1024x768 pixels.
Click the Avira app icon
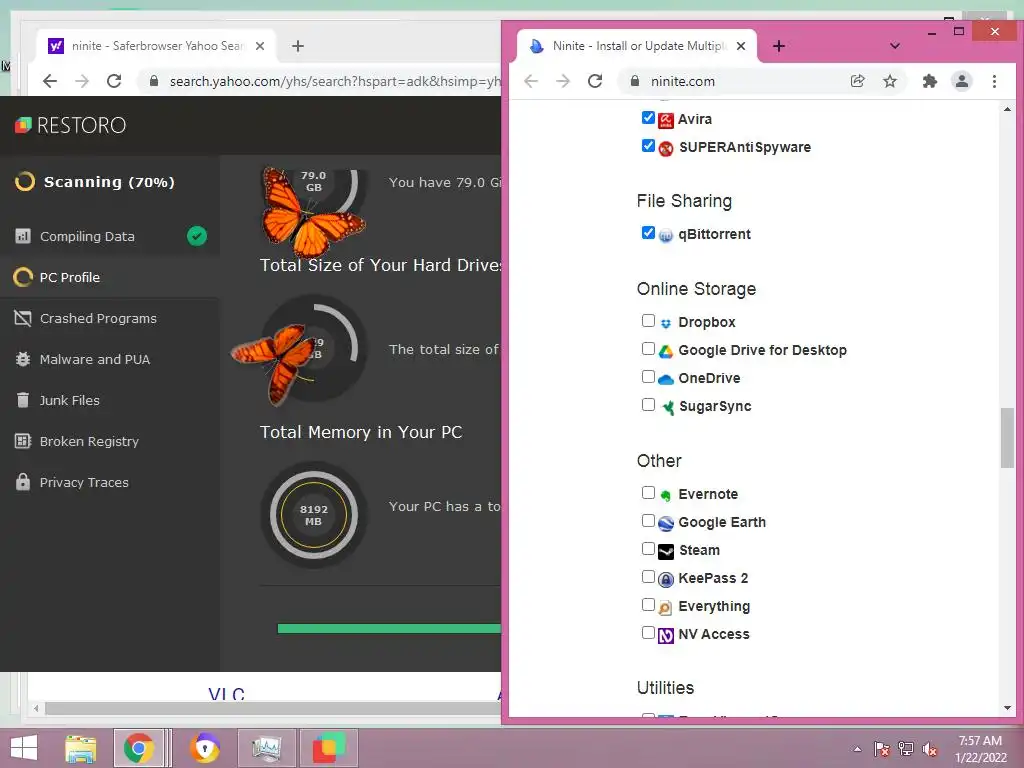coord(665,120)
